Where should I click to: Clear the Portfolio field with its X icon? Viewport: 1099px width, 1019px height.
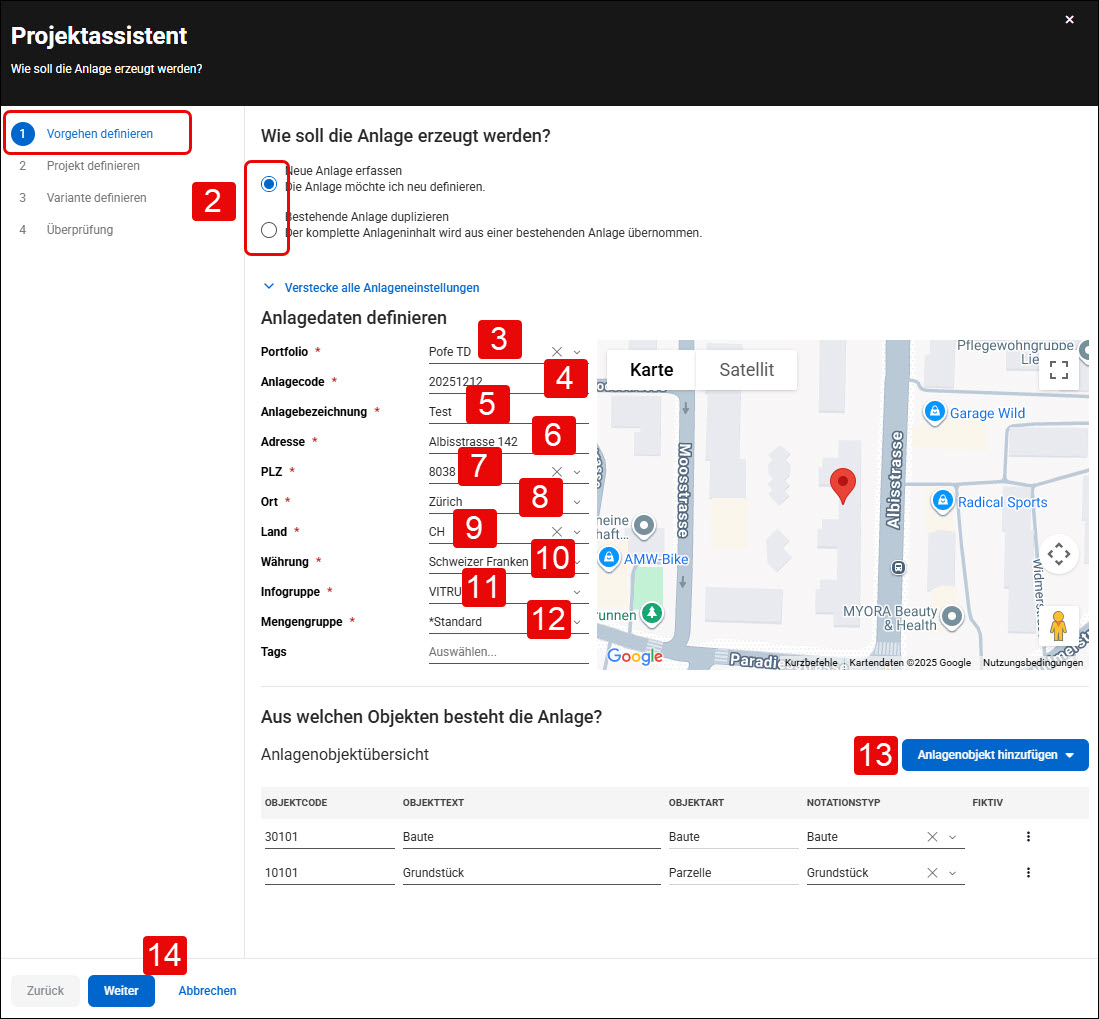[557, 352]
